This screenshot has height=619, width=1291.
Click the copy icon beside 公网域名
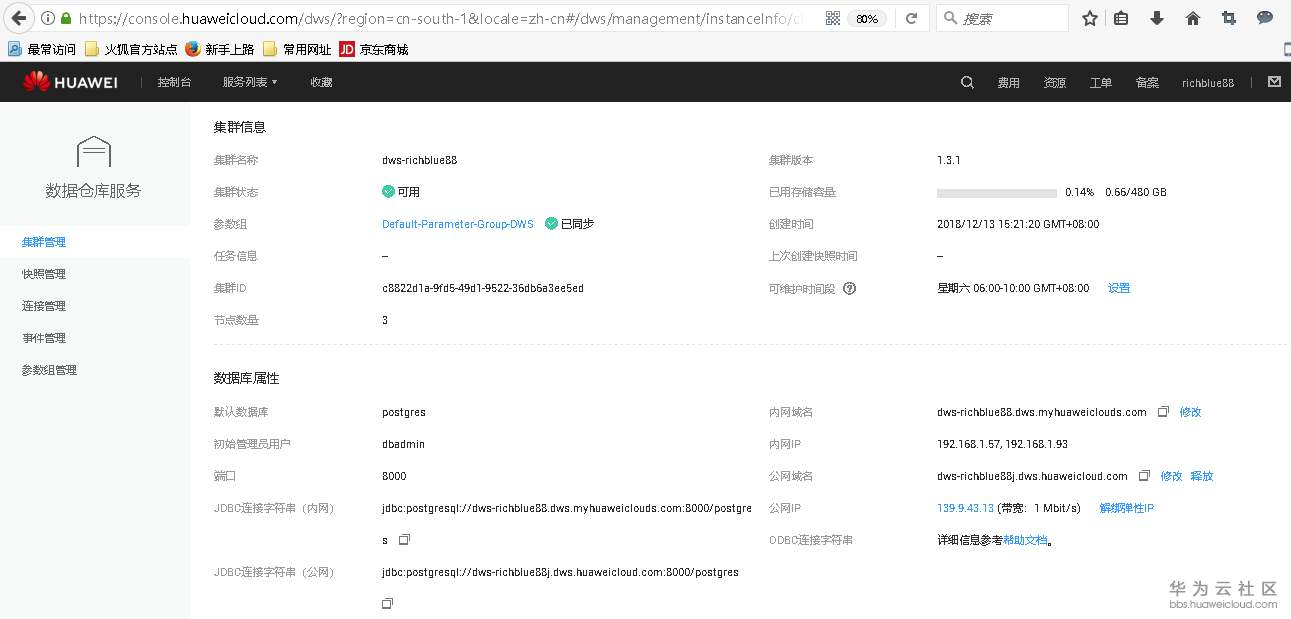pyautogui.click(x=1144, y=476)
